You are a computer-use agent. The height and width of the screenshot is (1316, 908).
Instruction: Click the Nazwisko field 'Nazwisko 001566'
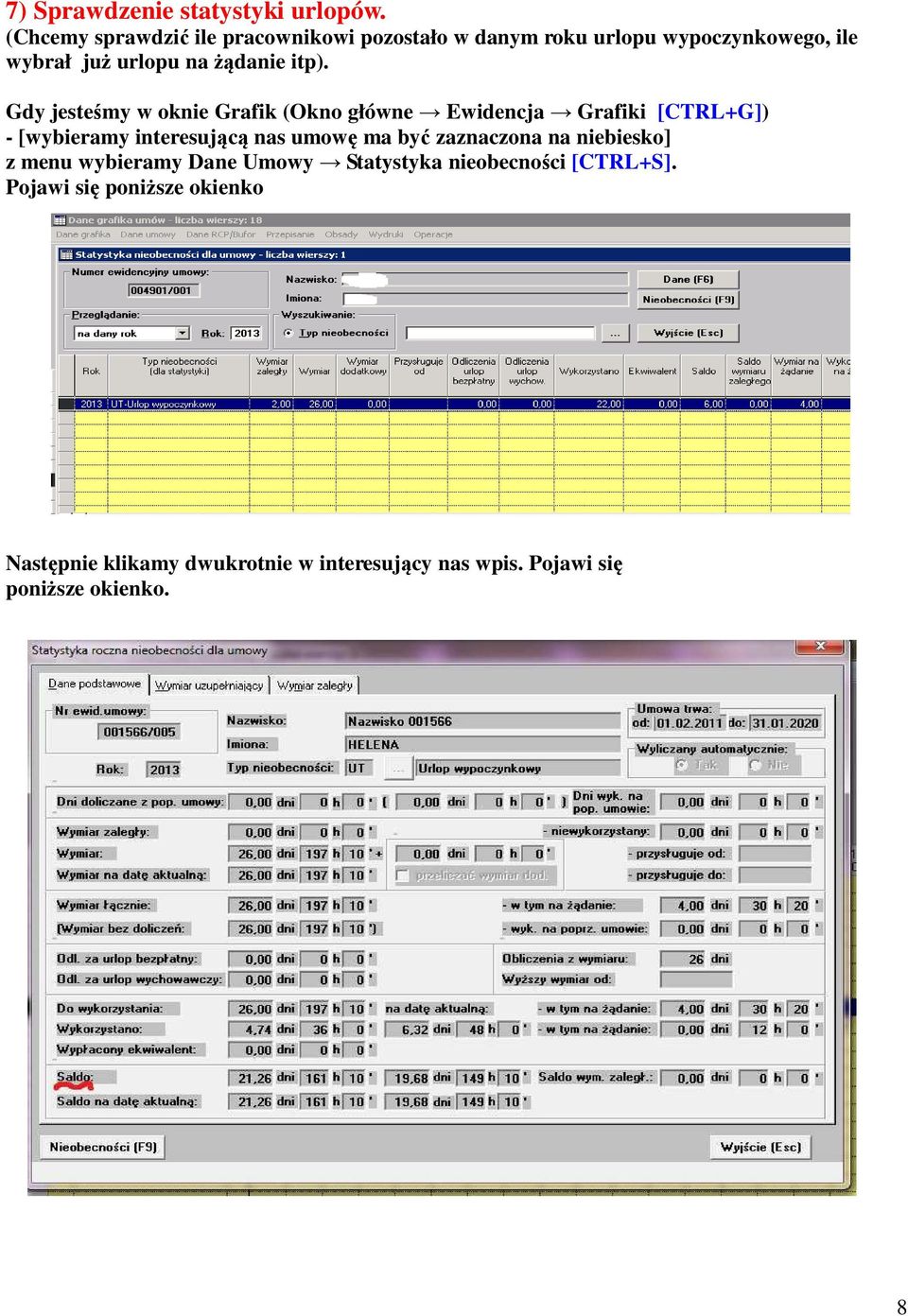coord(481,721)
